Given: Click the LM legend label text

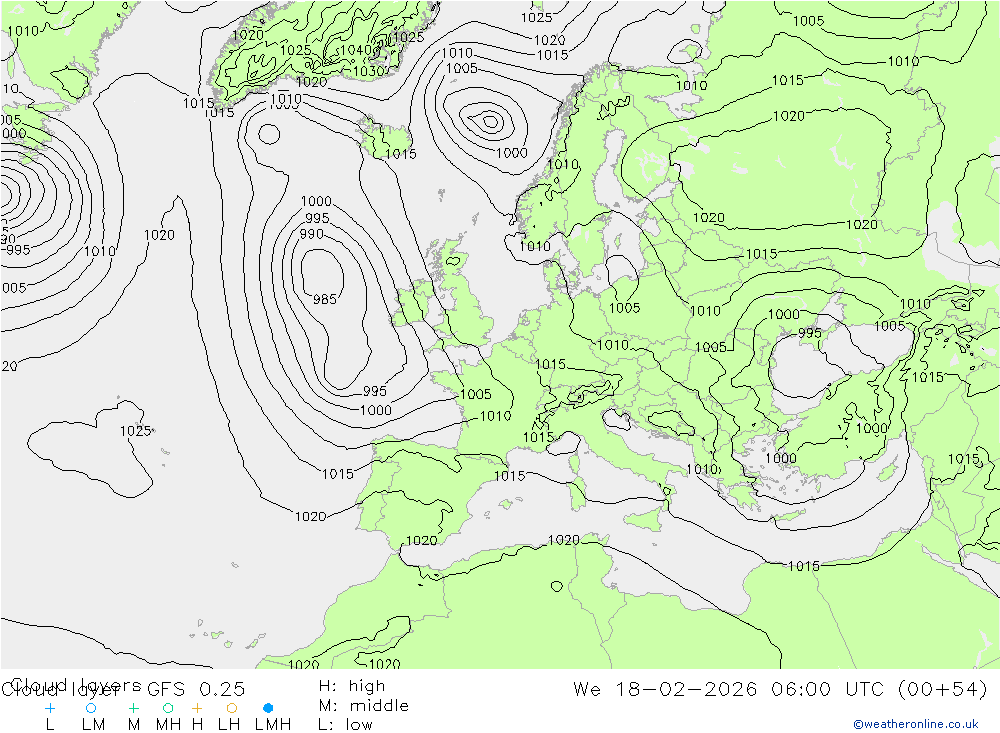Looking at the screenshot, I should (94, 725).
